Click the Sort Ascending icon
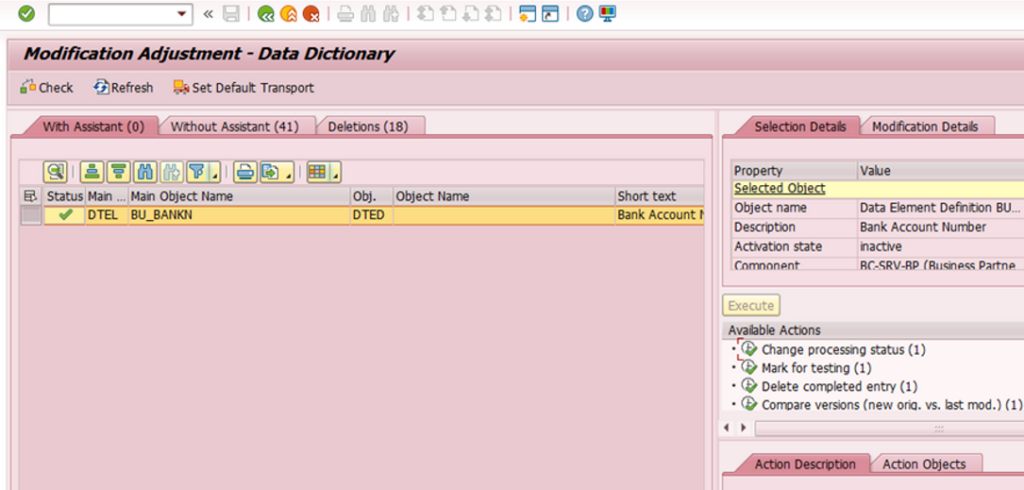The width and height of the screenshot is (1024, 490). 92,172
